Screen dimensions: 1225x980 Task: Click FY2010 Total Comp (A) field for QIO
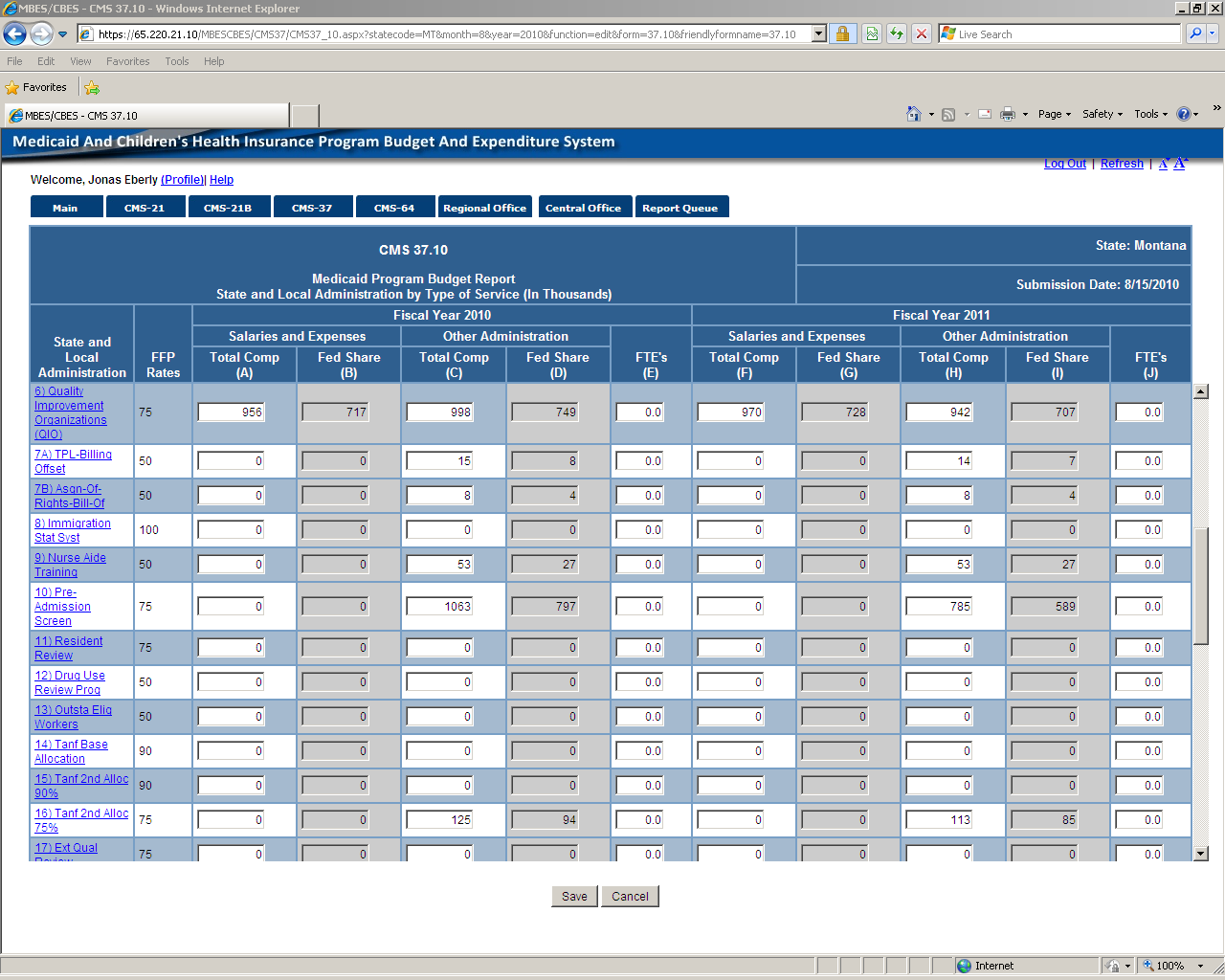pyautogui.click(x=231, y=412)
